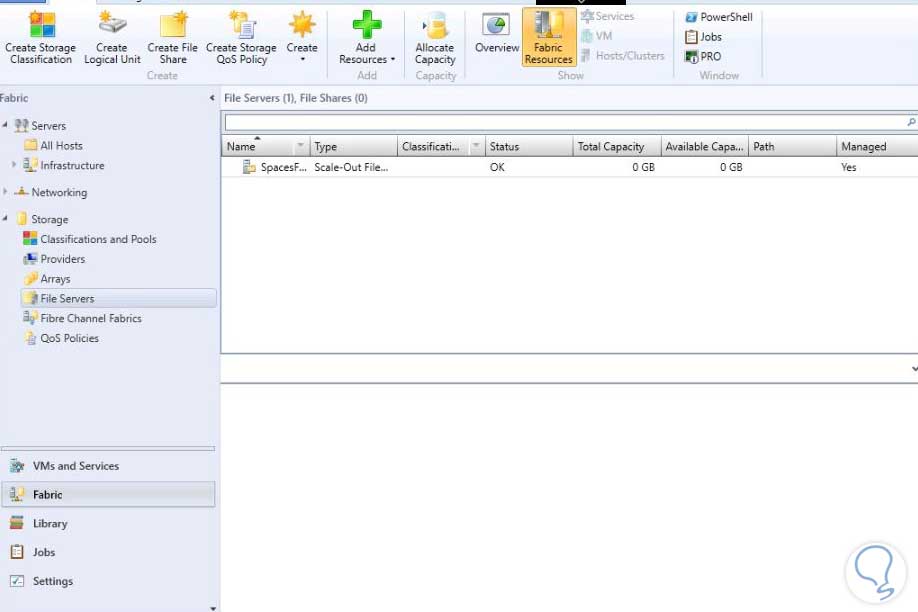Click in the file servers search box
This screenshot has width=918, height=612.
(x=564, y=122)
